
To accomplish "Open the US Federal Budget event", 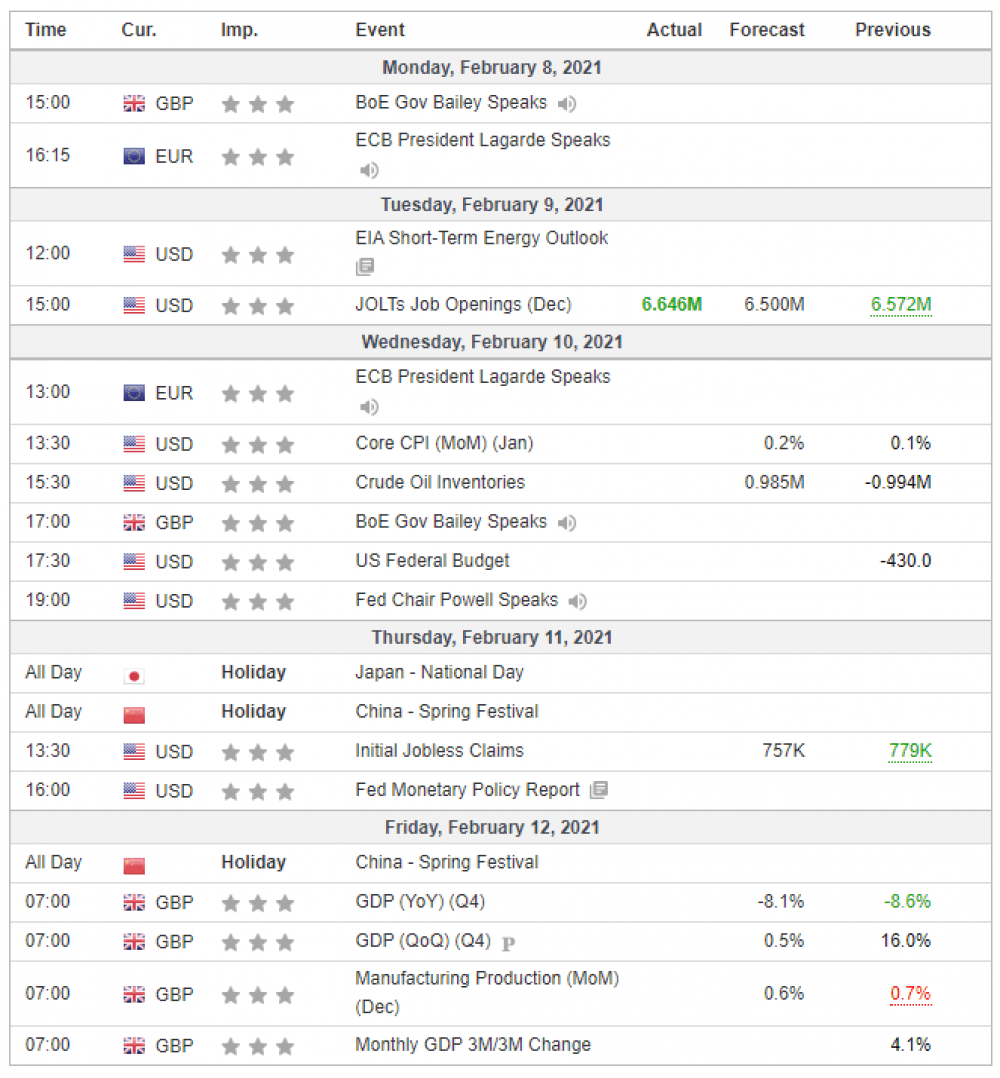I will point(432,561).
